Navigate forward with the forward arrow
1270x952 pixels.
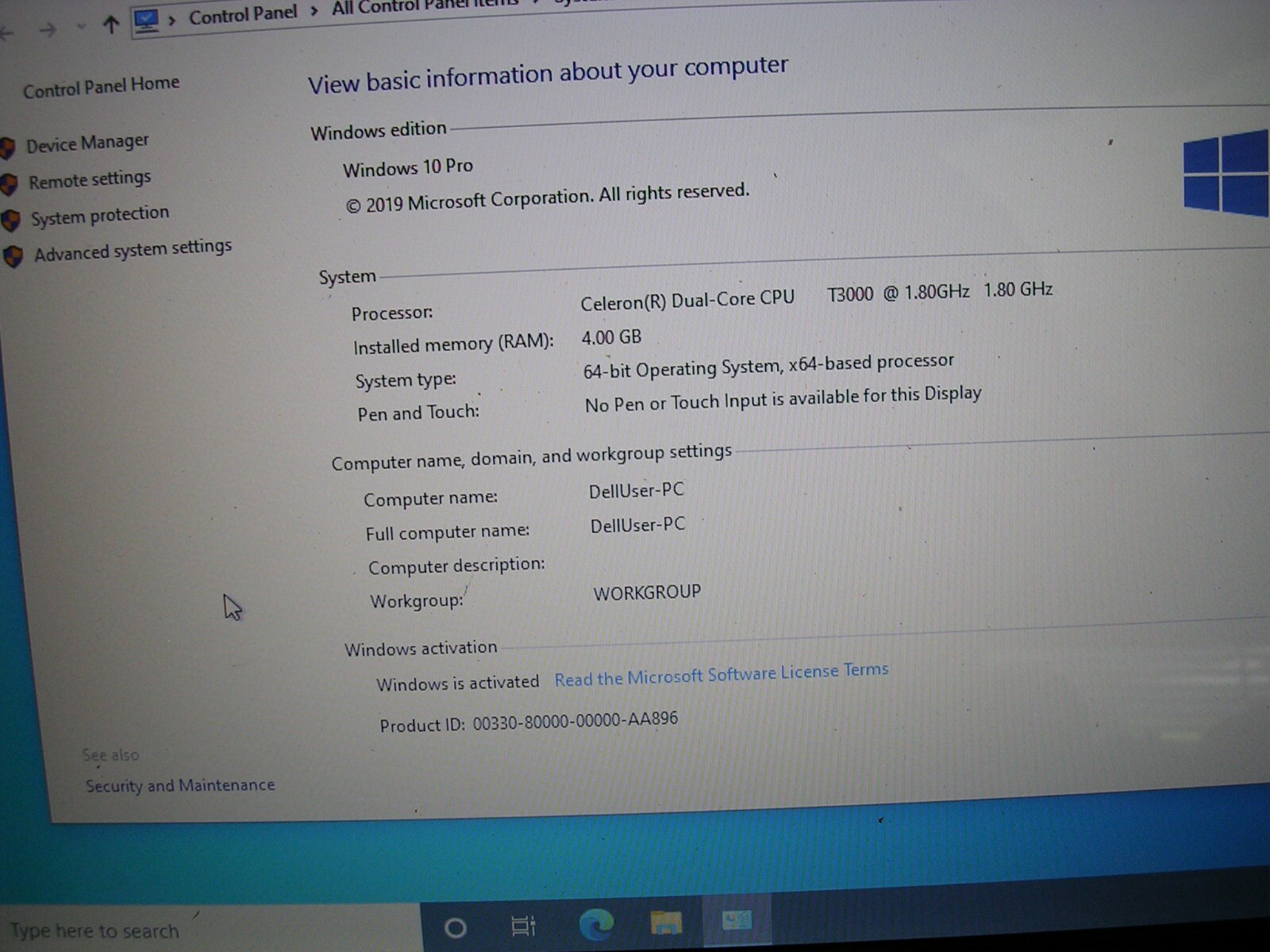[x=48, y=30]
